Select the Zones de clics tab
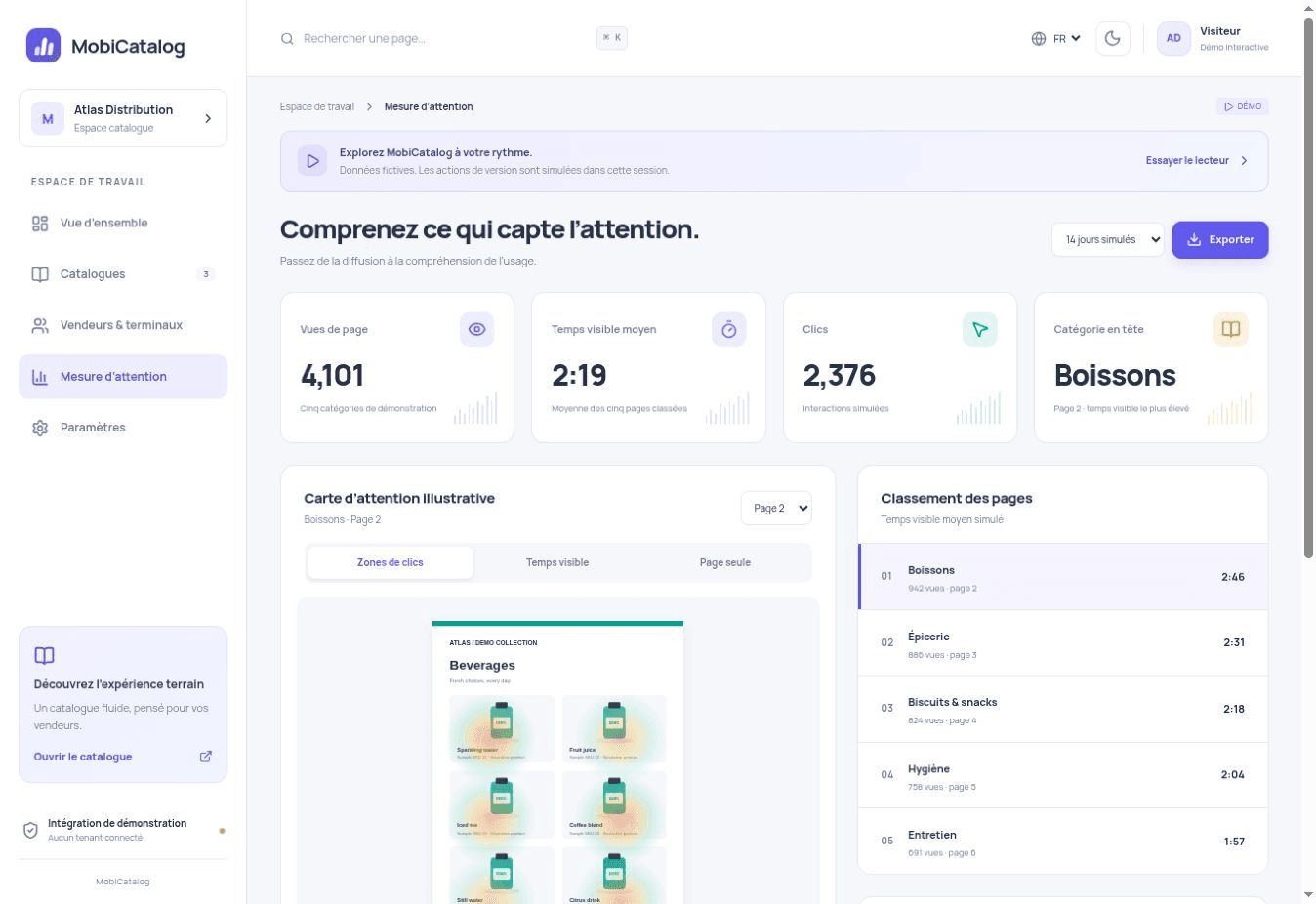 tap(391, 563)
